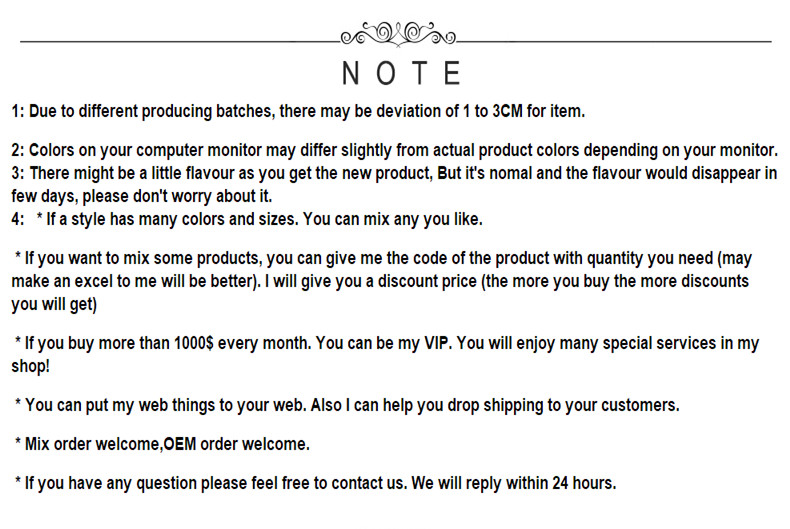Click the "more than 1000$ every month" line
This screenshot has height=529, width=790.
(x=200, y=343)
